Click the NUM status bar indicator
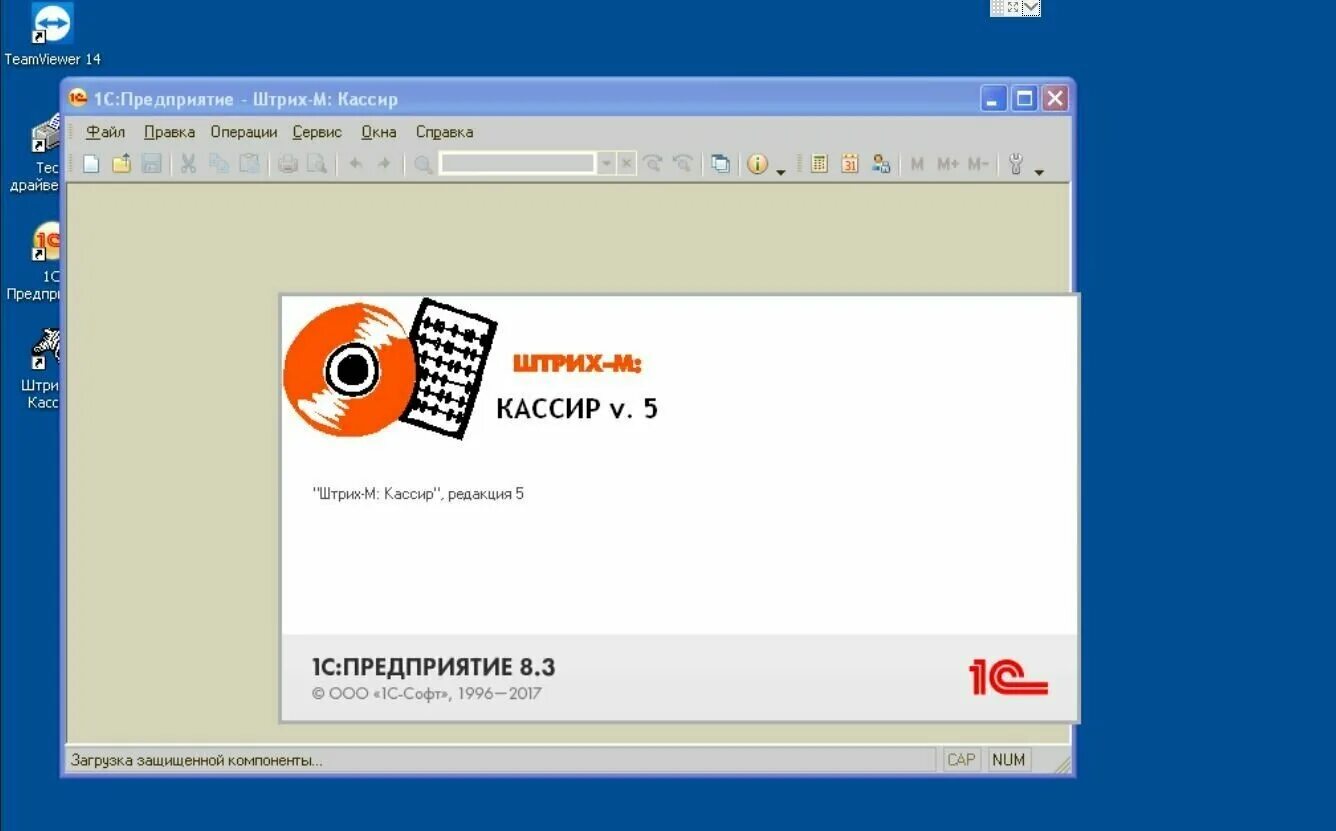Image resolution: width=1336 pixels, height=831 pixels. click(1008, 760)
